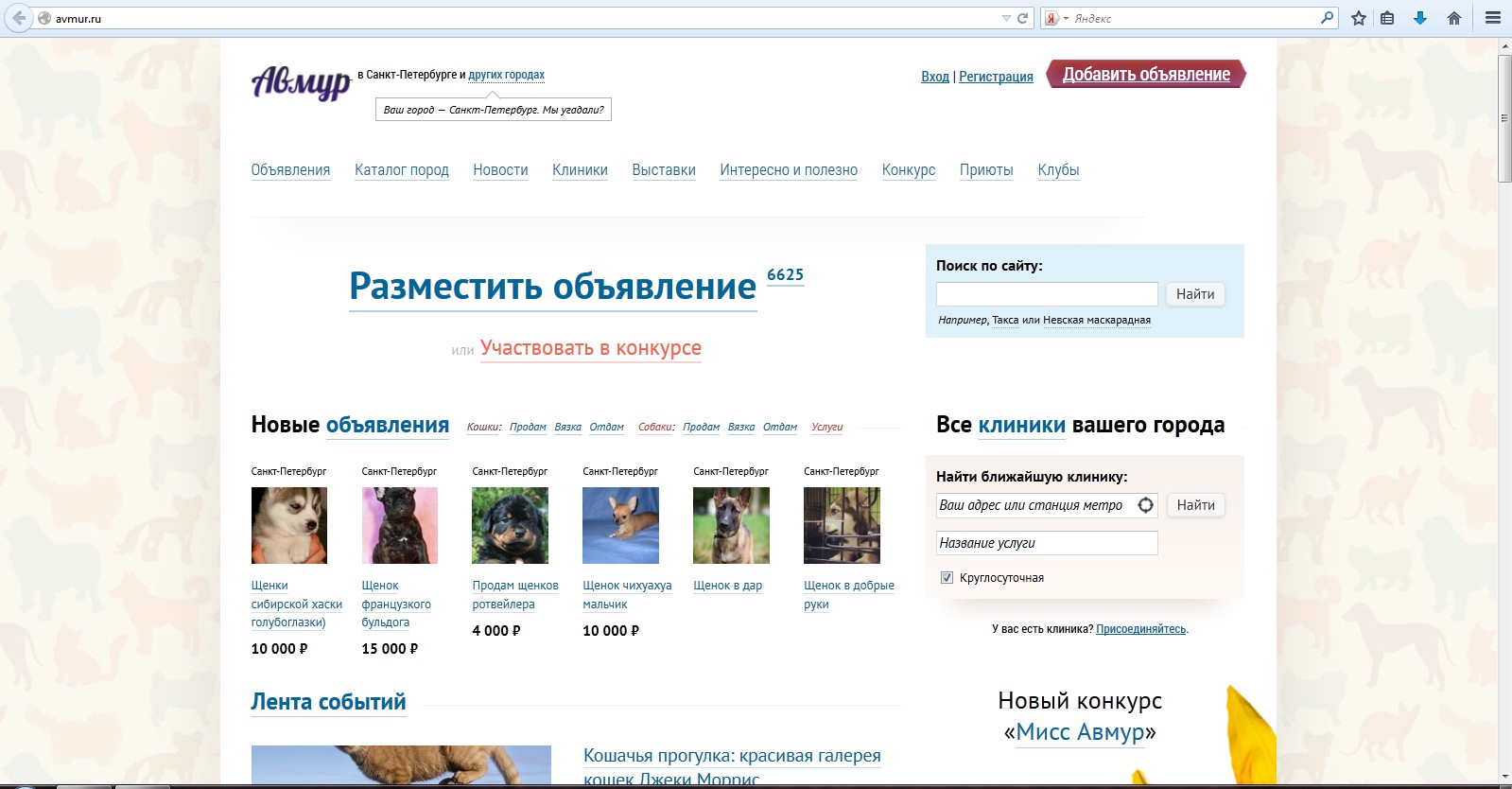
Task: Bookmark this page with the star icon
Action: coord(1359,18)
